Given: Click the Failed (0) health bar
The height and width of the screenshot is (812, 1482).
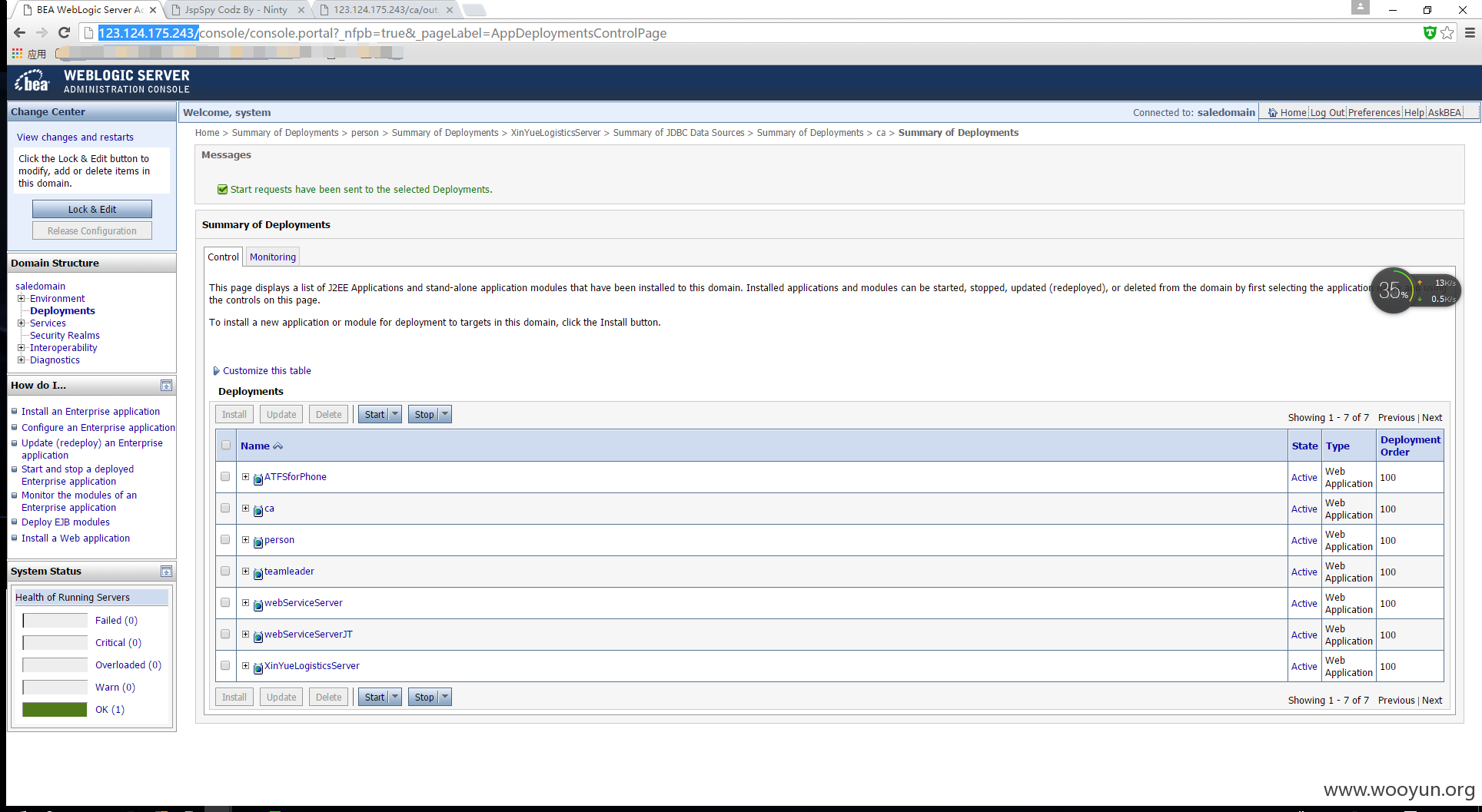Looking at the screenshot, I should [x=55, y=620].
